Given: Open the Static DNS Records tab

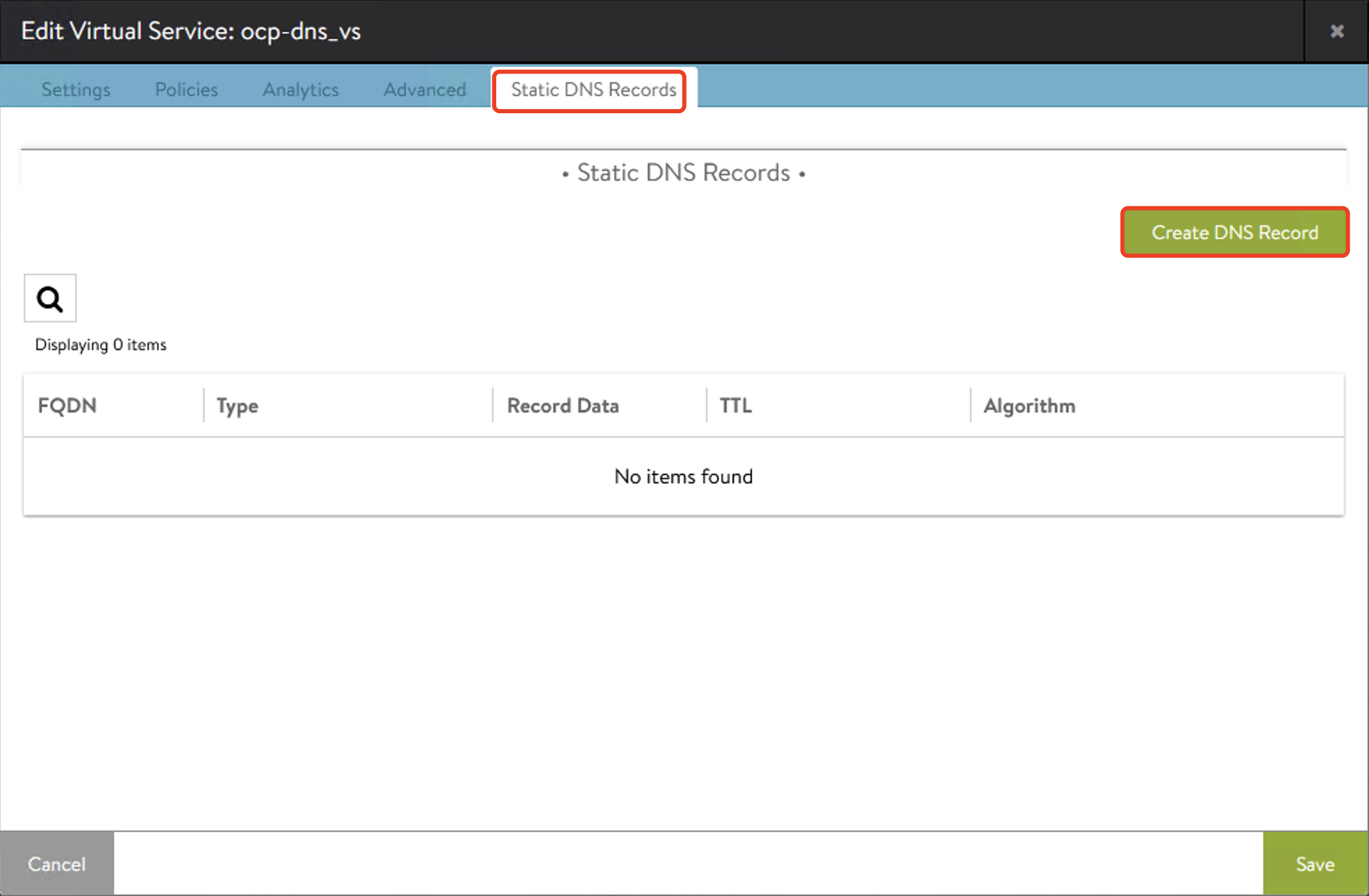Looking at the screenshot, I should pos(593,90).
